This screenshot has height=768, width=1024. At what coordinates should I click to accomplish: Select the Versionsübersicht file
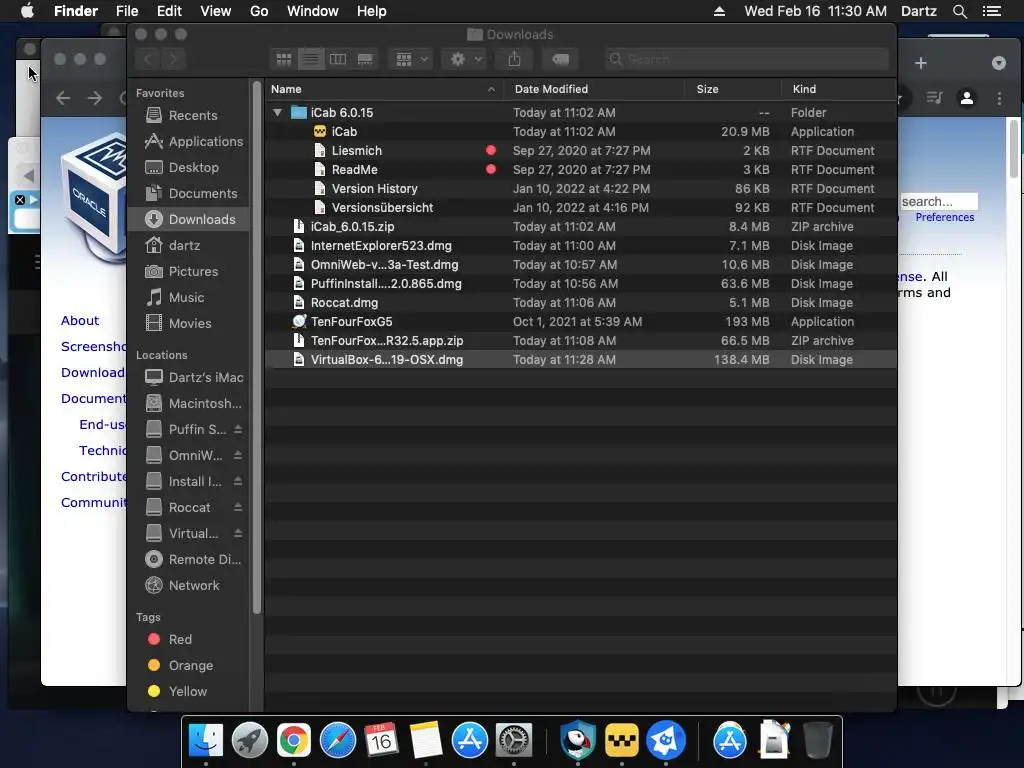pos(580,207)
